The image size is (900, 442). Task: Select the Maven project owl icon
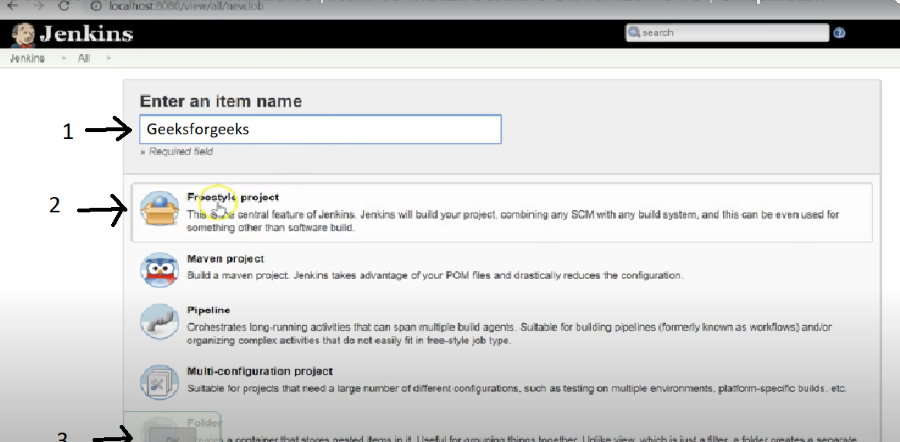click(x=159, y=269)
